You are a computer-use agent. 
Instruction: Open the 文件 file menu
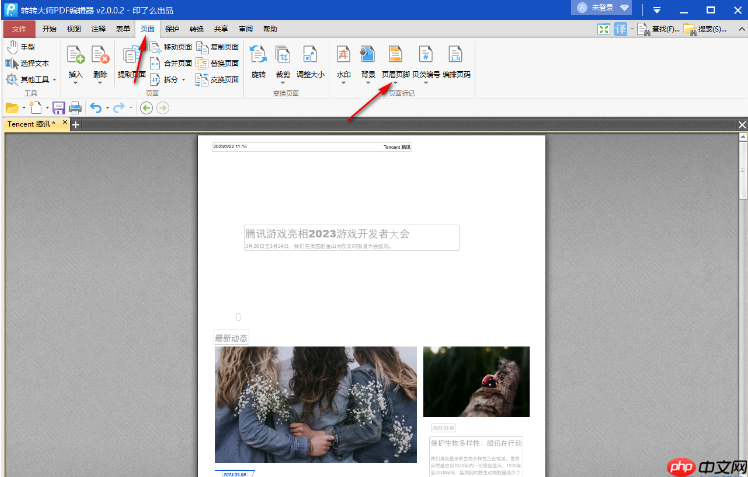click(x=19, y=29)
